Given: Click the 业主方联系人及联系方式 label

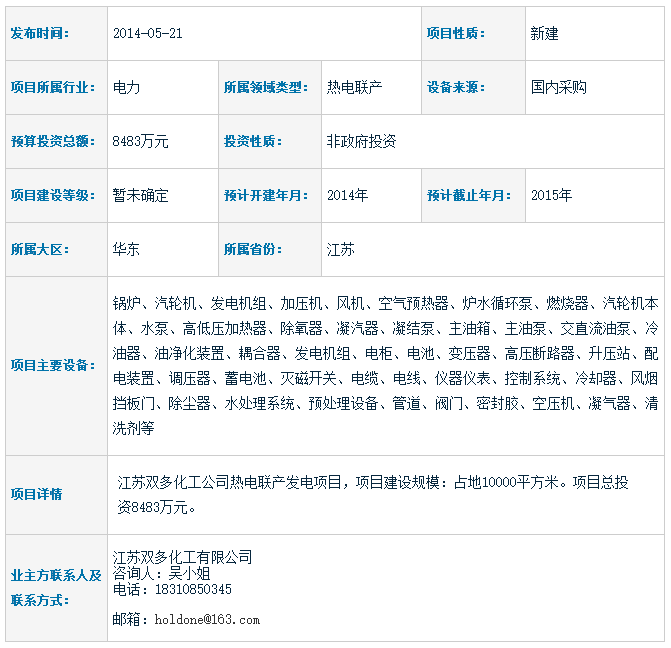Looking at the screenshot, I should 56,588.
